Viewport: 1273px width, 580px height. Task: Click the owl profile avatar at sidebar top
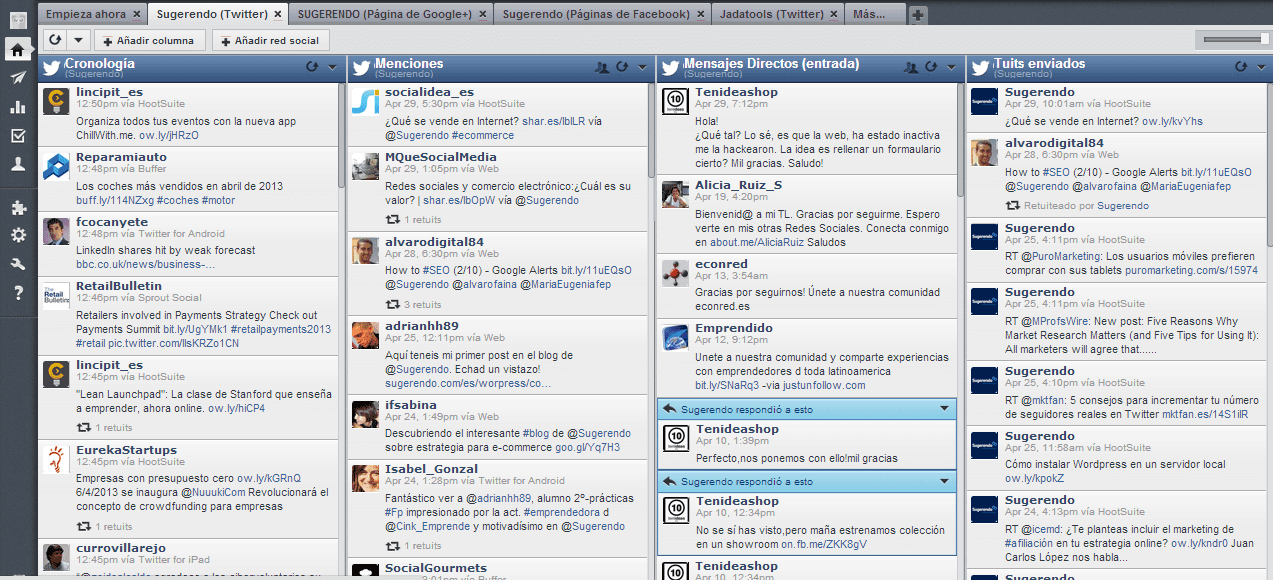click(x=17, y=20)
